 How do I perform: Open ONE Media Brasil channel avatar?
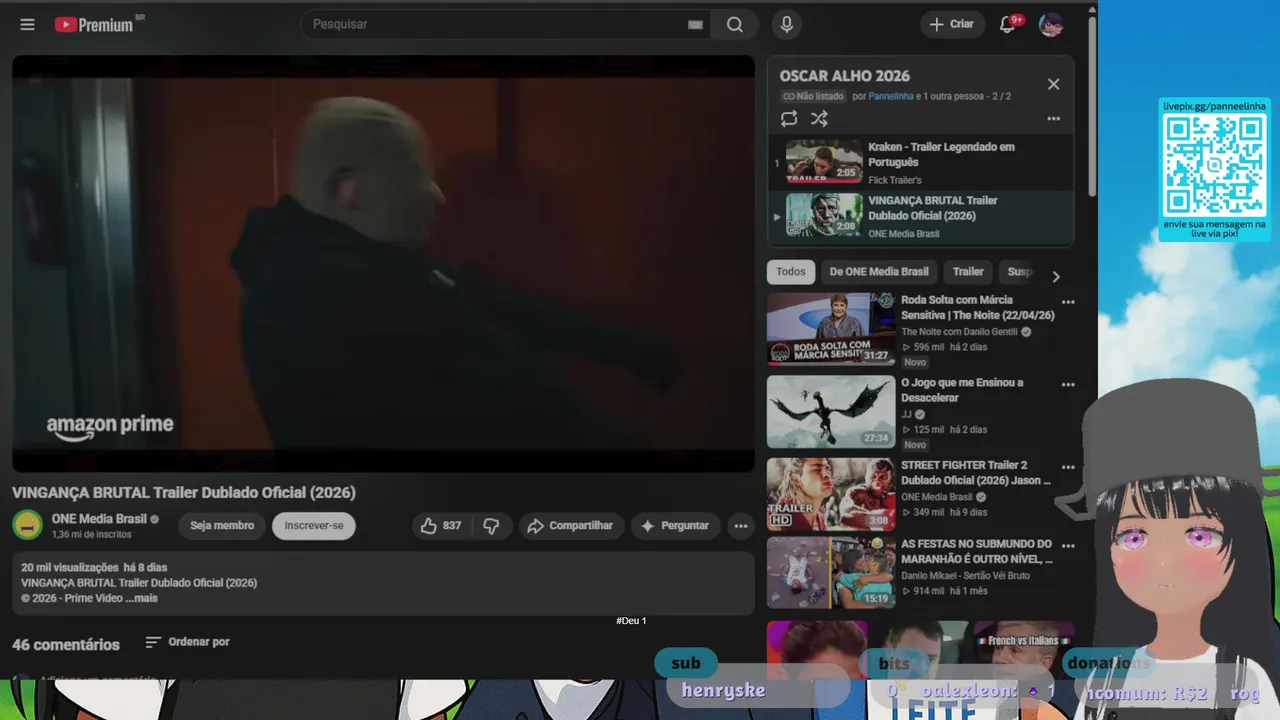tap(27, 525)
